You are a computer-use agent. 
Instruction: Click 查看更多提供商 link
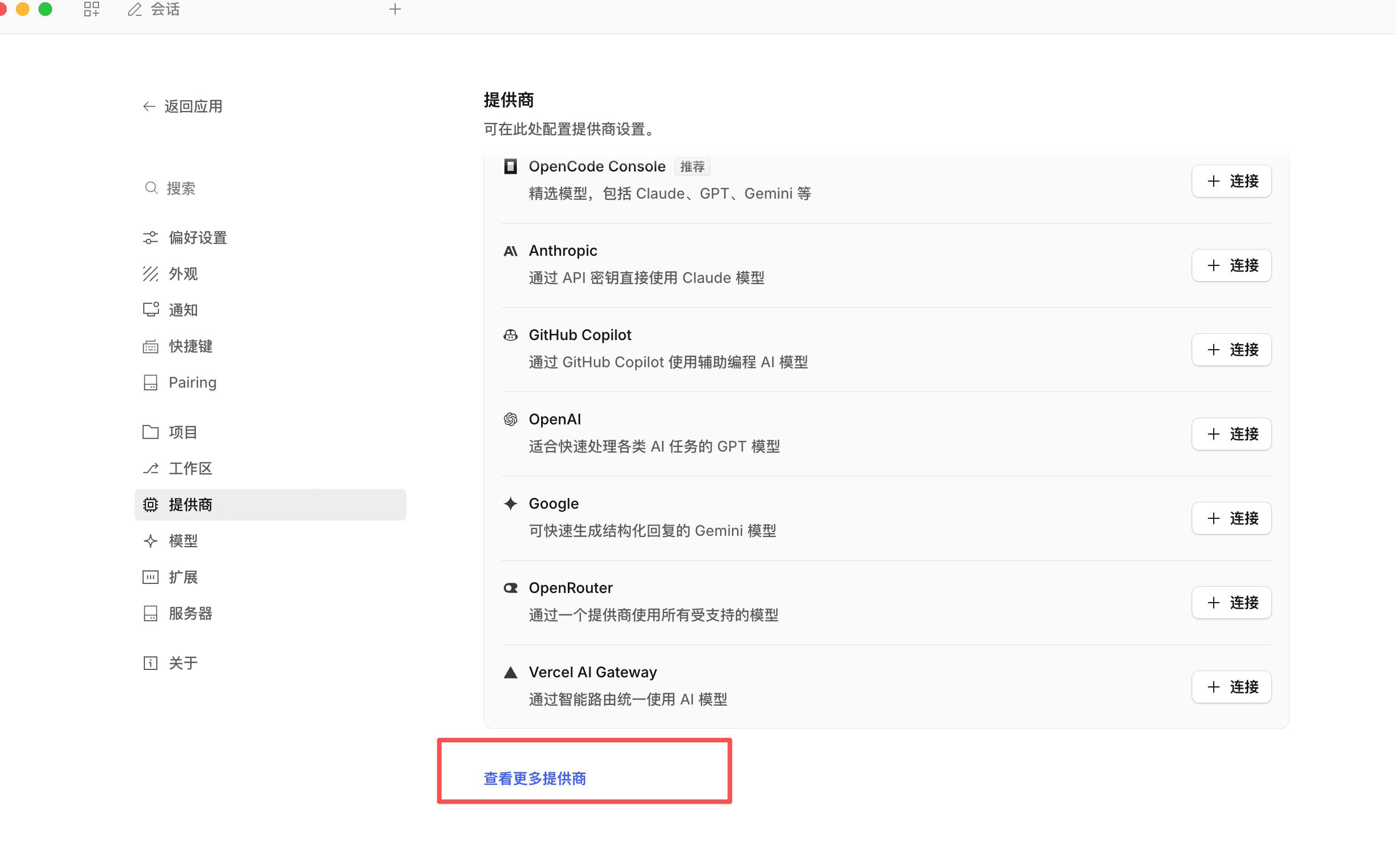(x=534, y=779)
